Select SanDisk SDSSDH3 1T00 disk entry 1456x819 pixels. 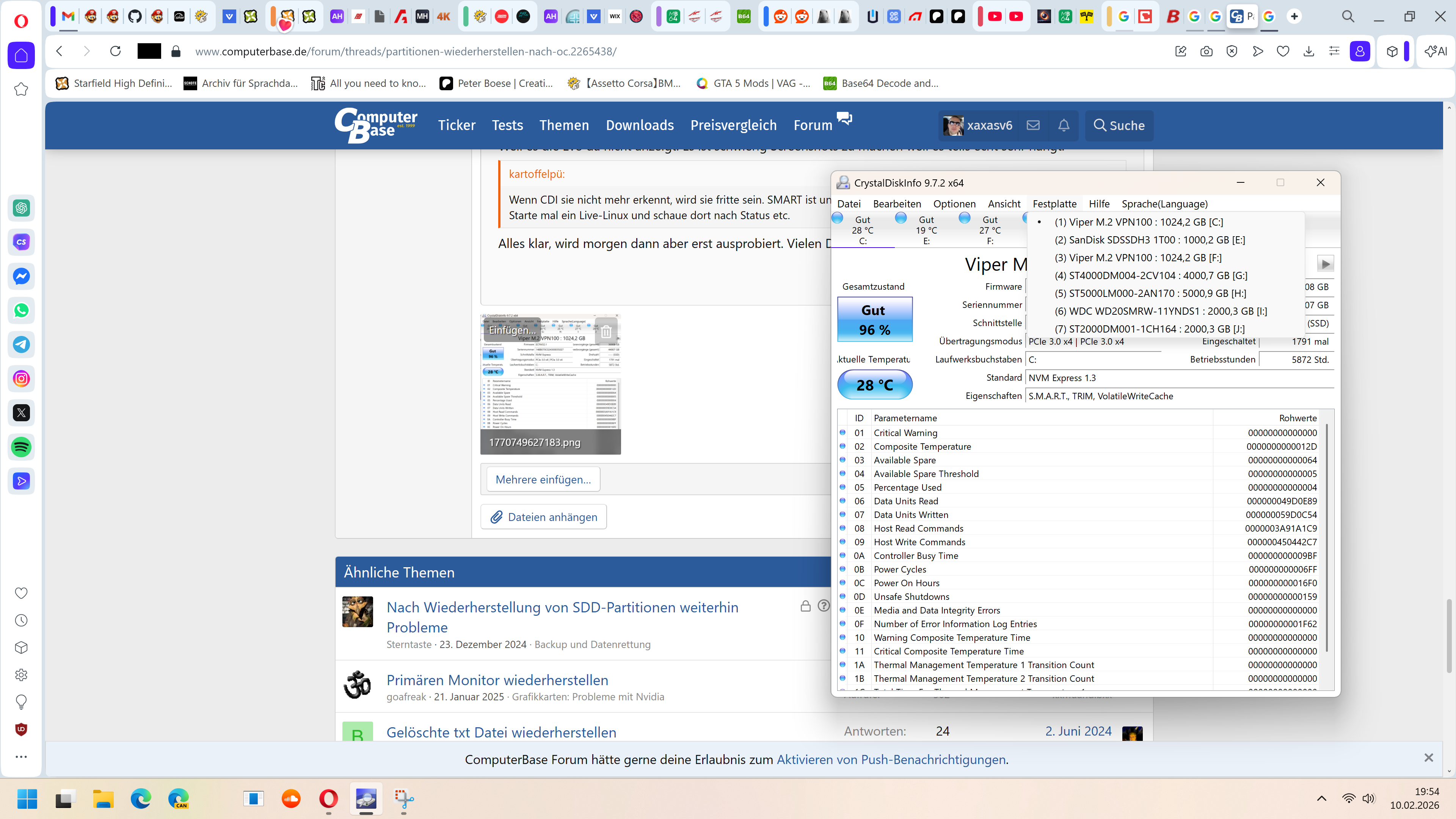1149,240
